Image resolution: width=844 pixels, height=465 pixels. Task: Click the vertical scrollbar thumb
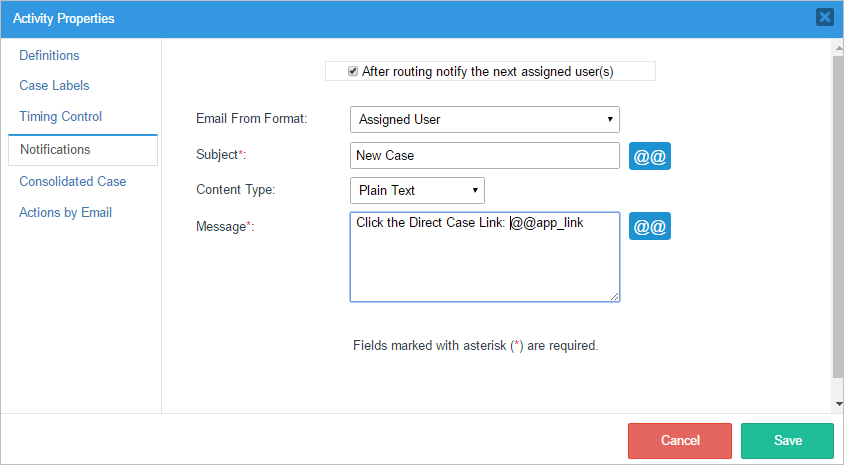point(837,220)
